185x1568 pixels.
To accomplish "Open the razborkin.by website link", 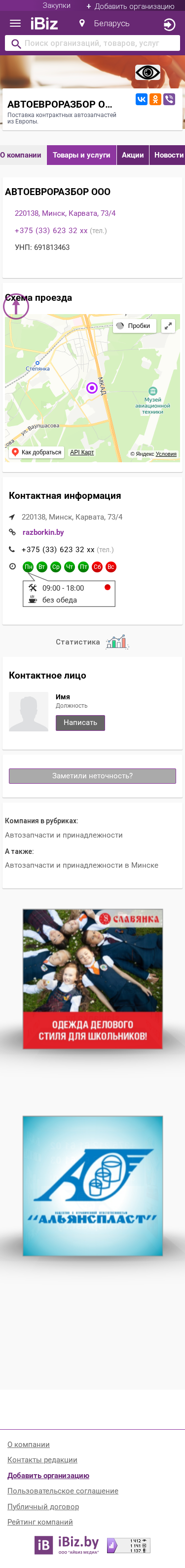I will point(43,532).
